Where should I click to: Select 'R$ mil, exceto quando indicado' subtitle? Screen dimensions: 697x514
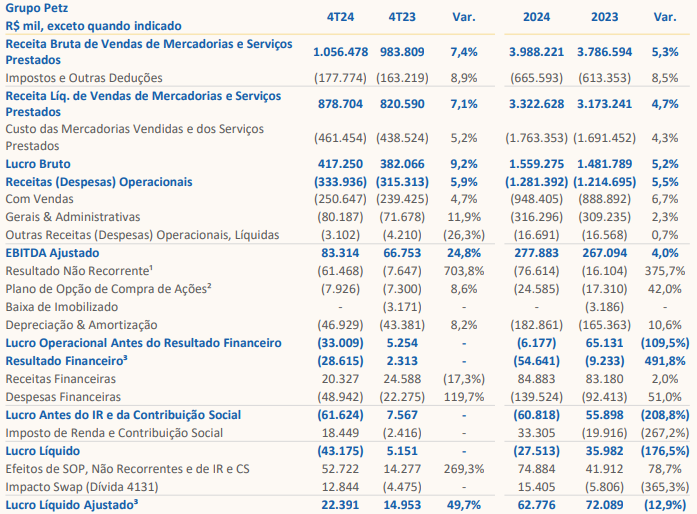[x=93, y=26]
